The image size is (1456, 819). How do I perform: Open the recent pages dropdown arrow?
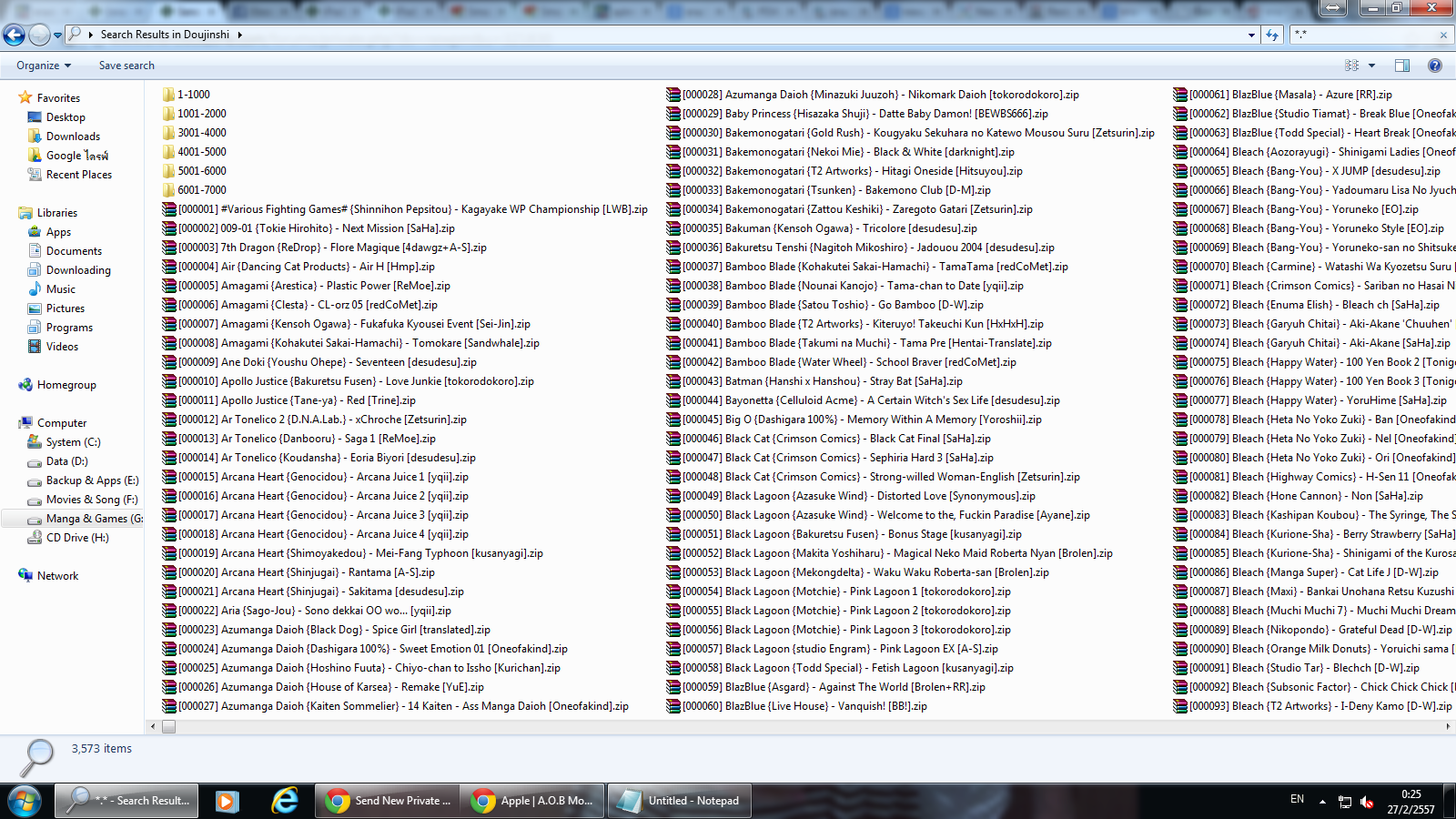click(x=57, y=35)
